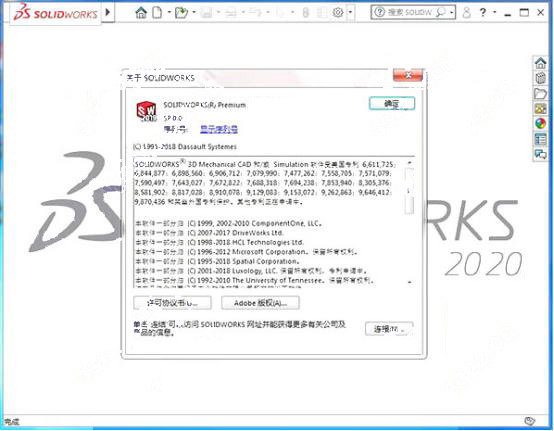This screenshot has width=554, height=431.
Task: Open Custom Properties task pane tab
Action: click(x=540, y=139)
